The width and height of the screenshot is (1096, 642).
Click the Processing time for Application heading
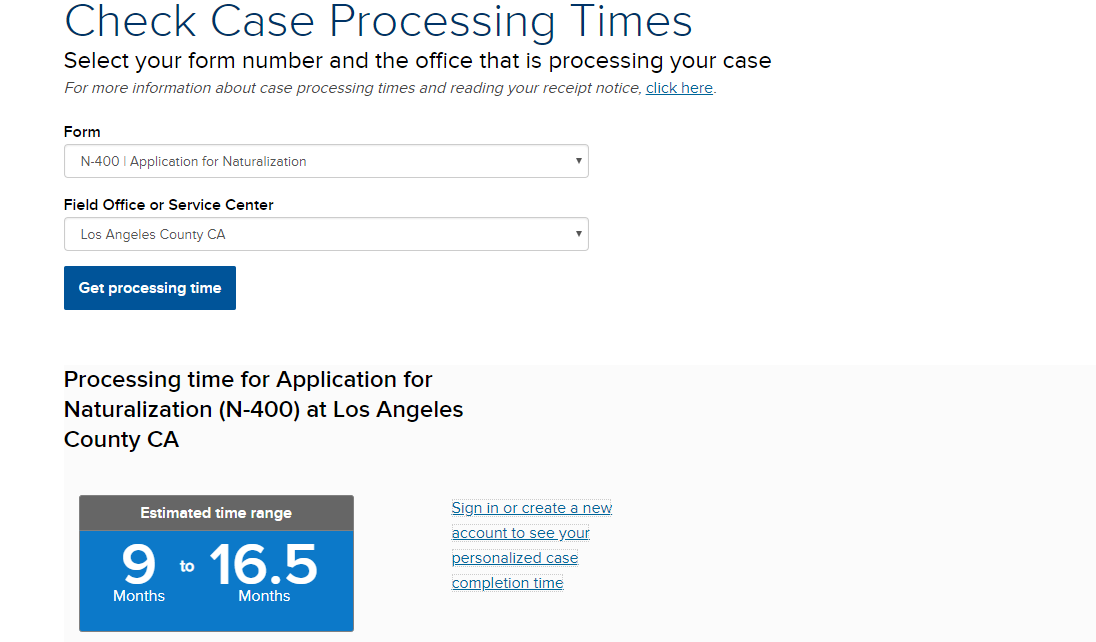point(248,380)
